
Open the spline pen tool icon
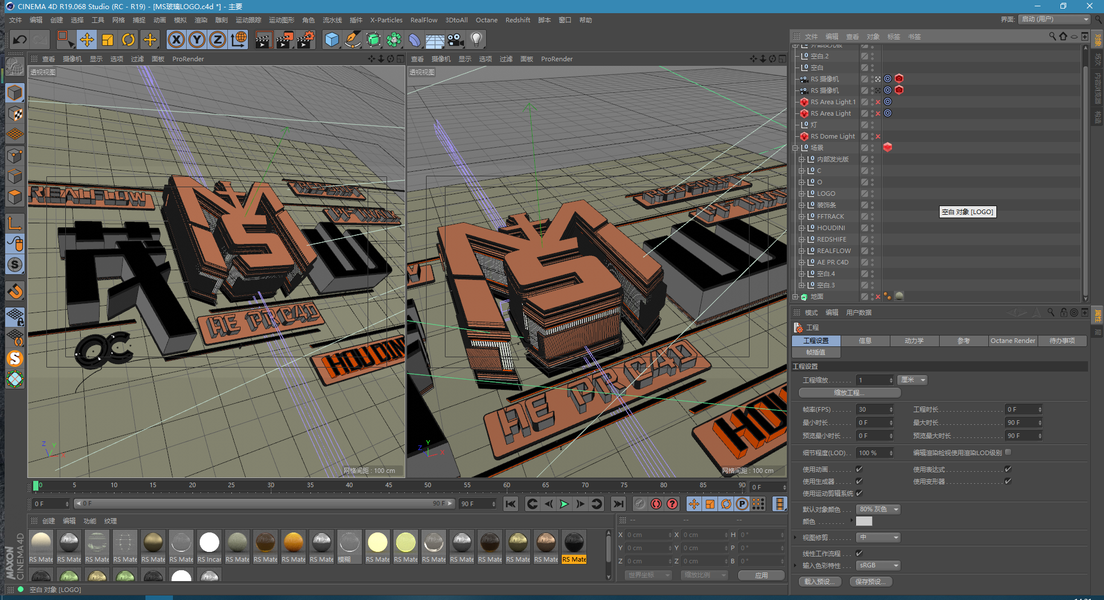[x=352, y=39]
